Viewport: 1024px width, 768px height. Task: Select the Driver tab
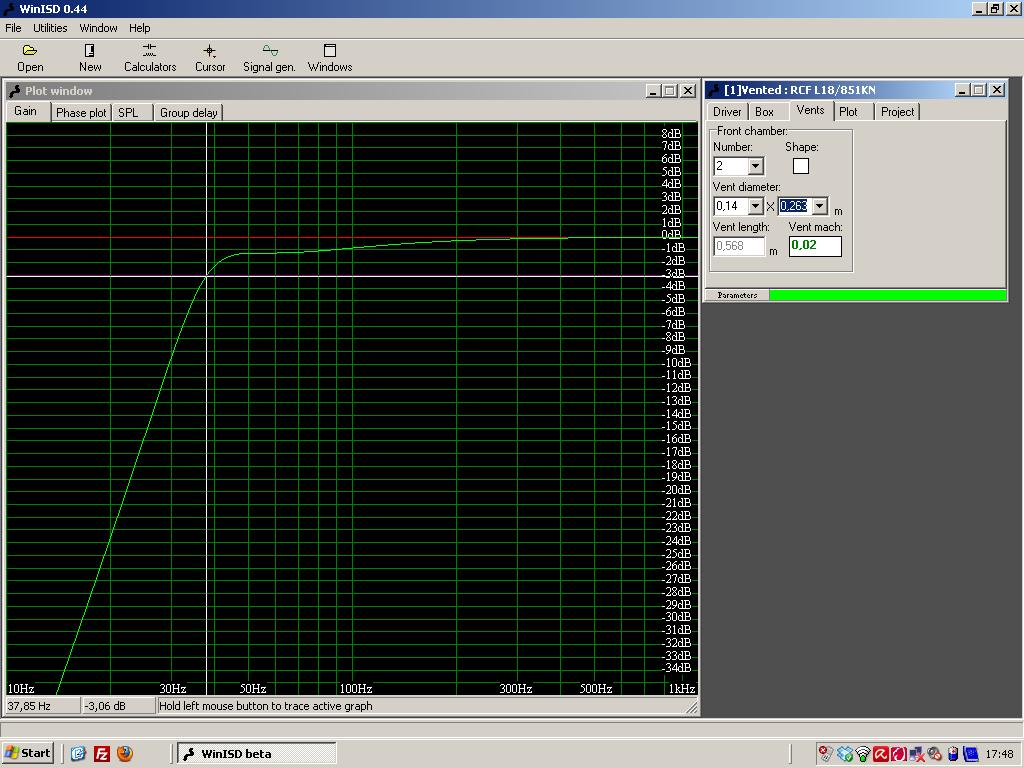[727, 112]
